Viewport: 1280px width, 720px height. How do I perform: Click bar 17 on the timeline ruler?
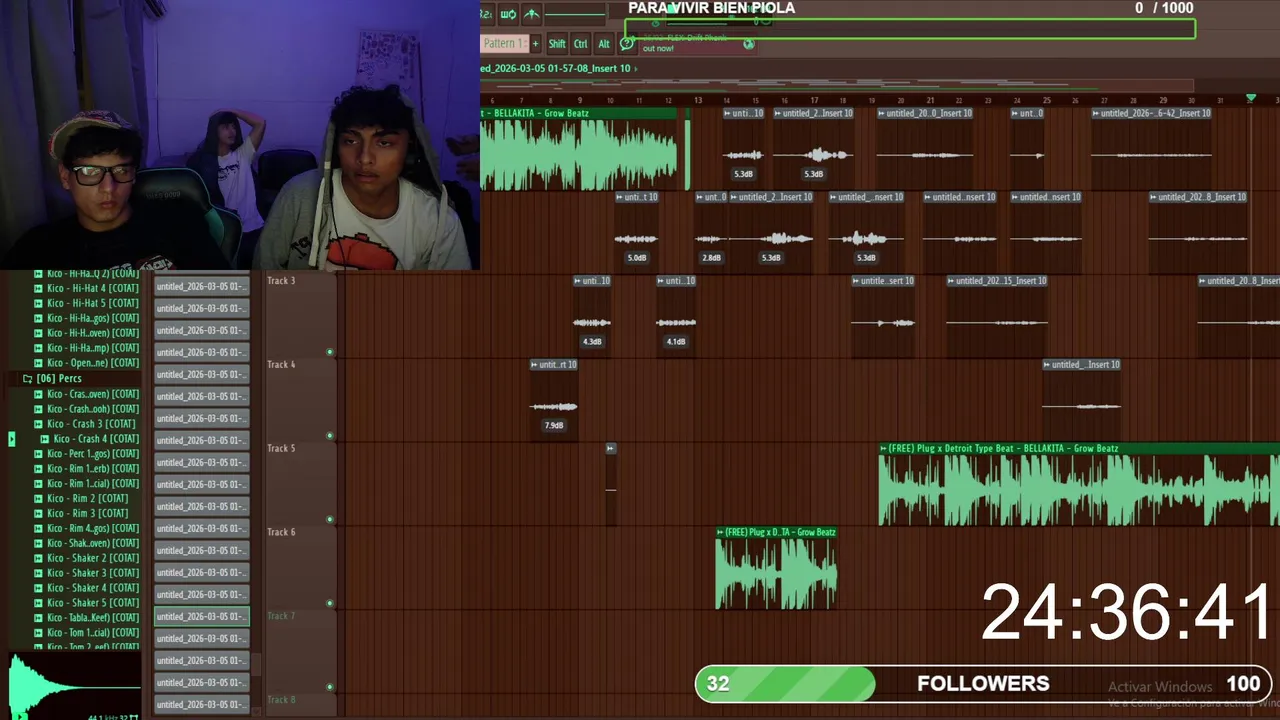tap(814, 100)
